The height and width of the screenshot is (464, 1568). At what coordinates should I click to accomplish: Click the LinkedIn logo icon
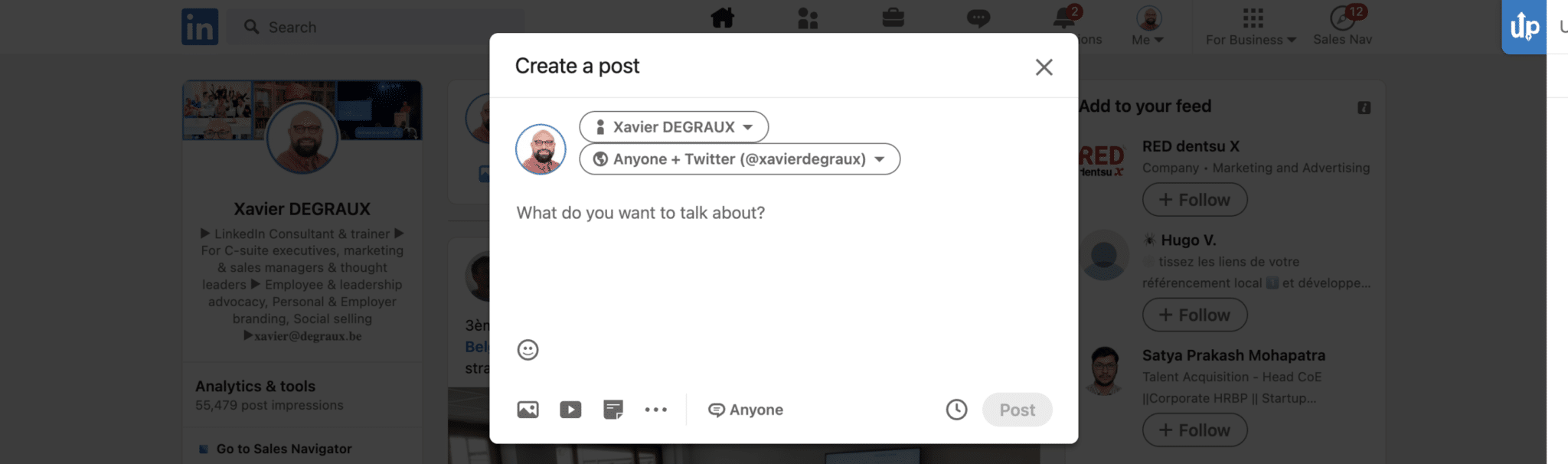(x=200, y=27)
